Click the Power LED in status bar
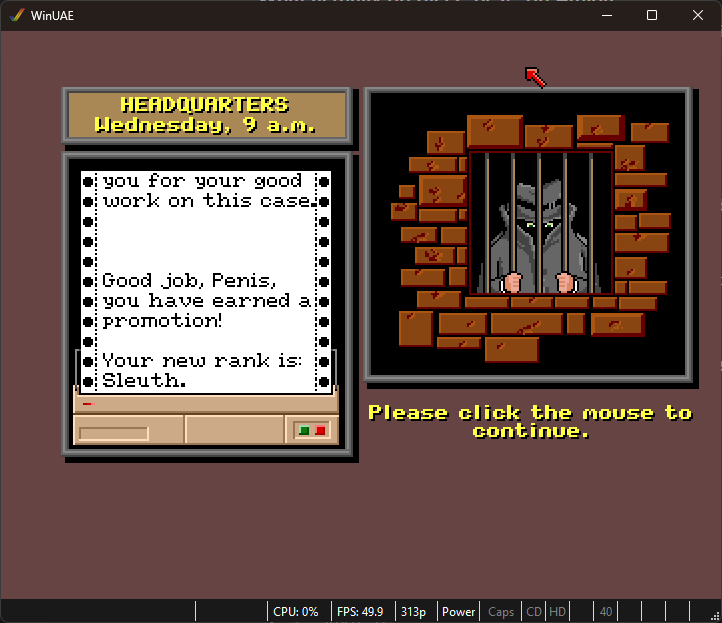This screenshot has width=722, height=623. tap(458, 611)
